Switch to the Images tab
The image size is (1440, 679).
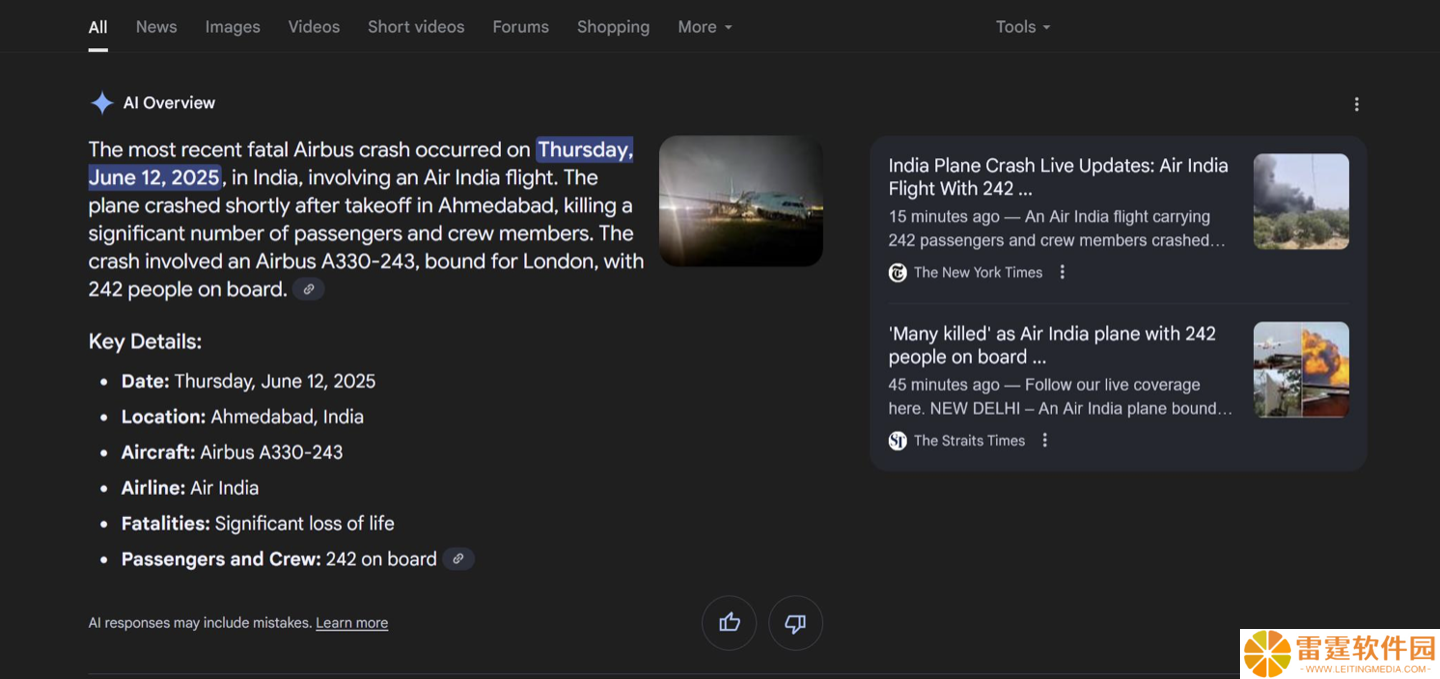pos(232,27)
